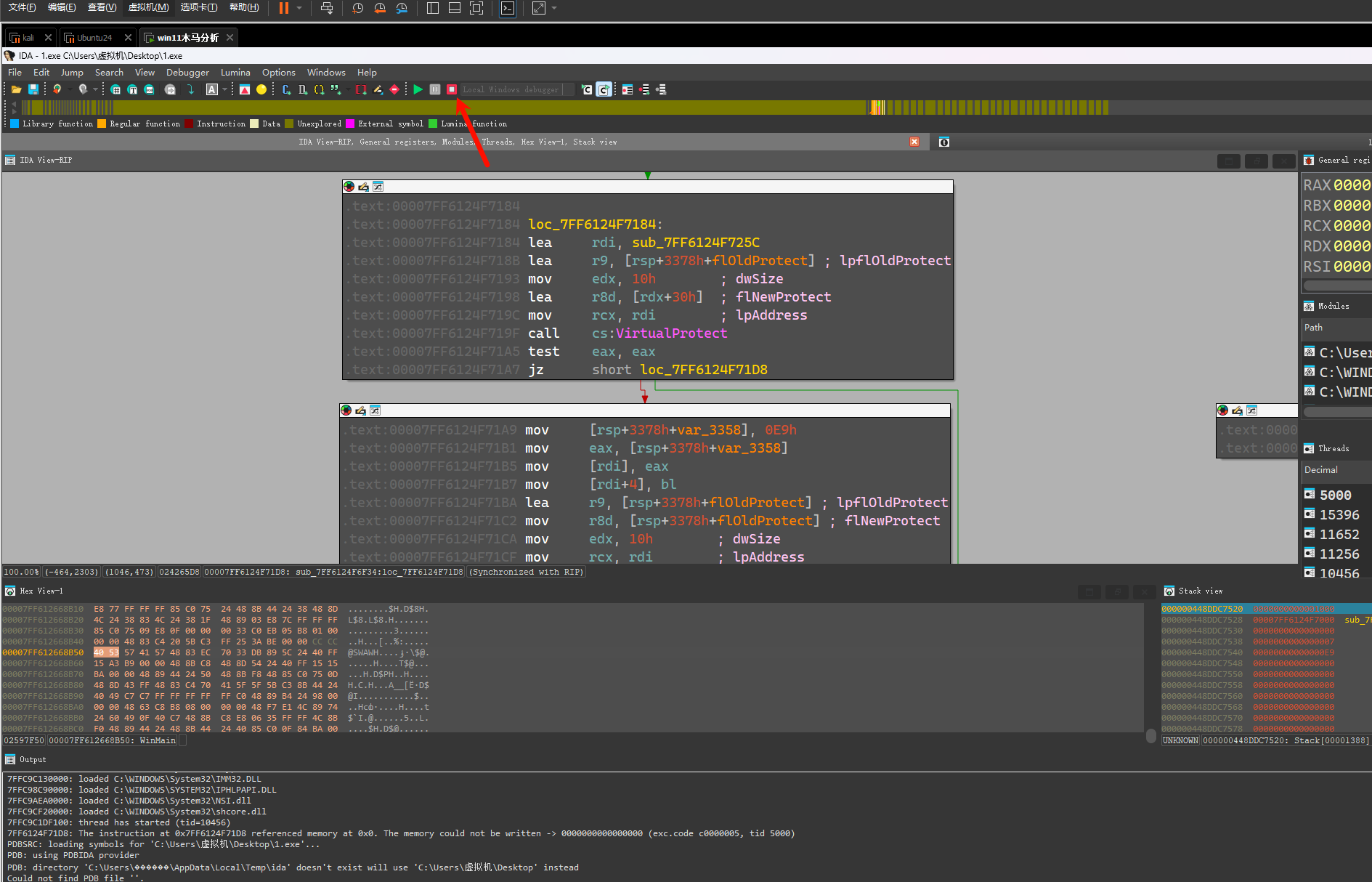
Task: Toggle the highlighted C refresh icon in debugger toolbar
Action: pyautogui.click(x=604, y=89)
